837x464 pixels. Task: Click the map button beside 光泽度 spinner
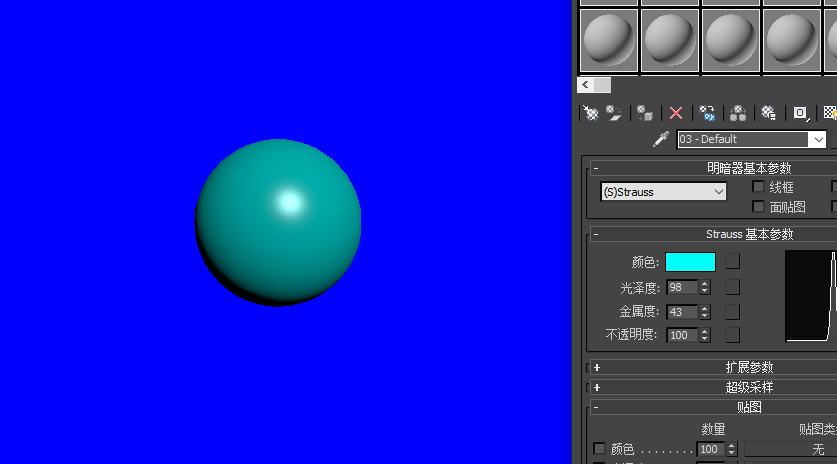732,287
